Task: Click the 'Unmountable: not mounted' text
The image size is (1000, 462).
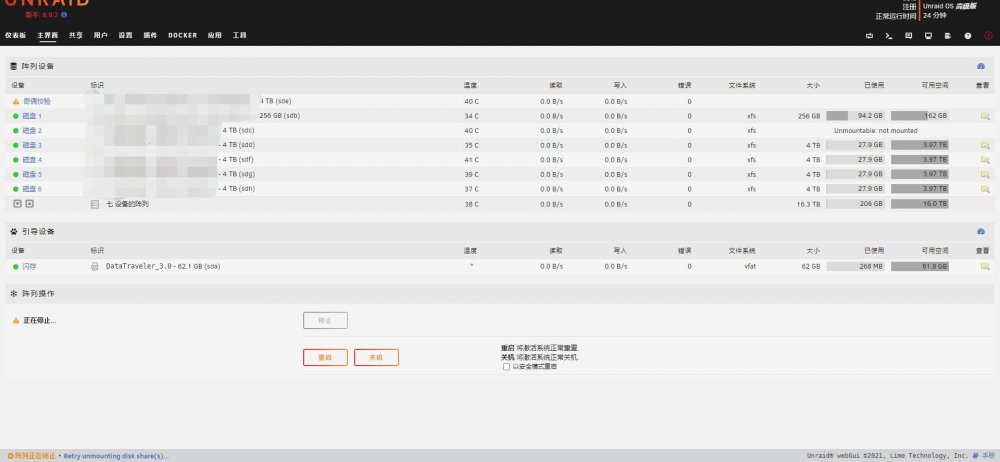Action: click(876, 131)
